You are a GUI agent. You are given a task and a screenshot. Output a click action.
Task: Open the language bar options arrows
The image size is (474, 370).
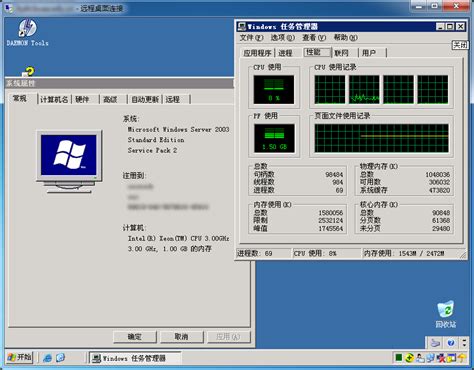tap(465, 343)
